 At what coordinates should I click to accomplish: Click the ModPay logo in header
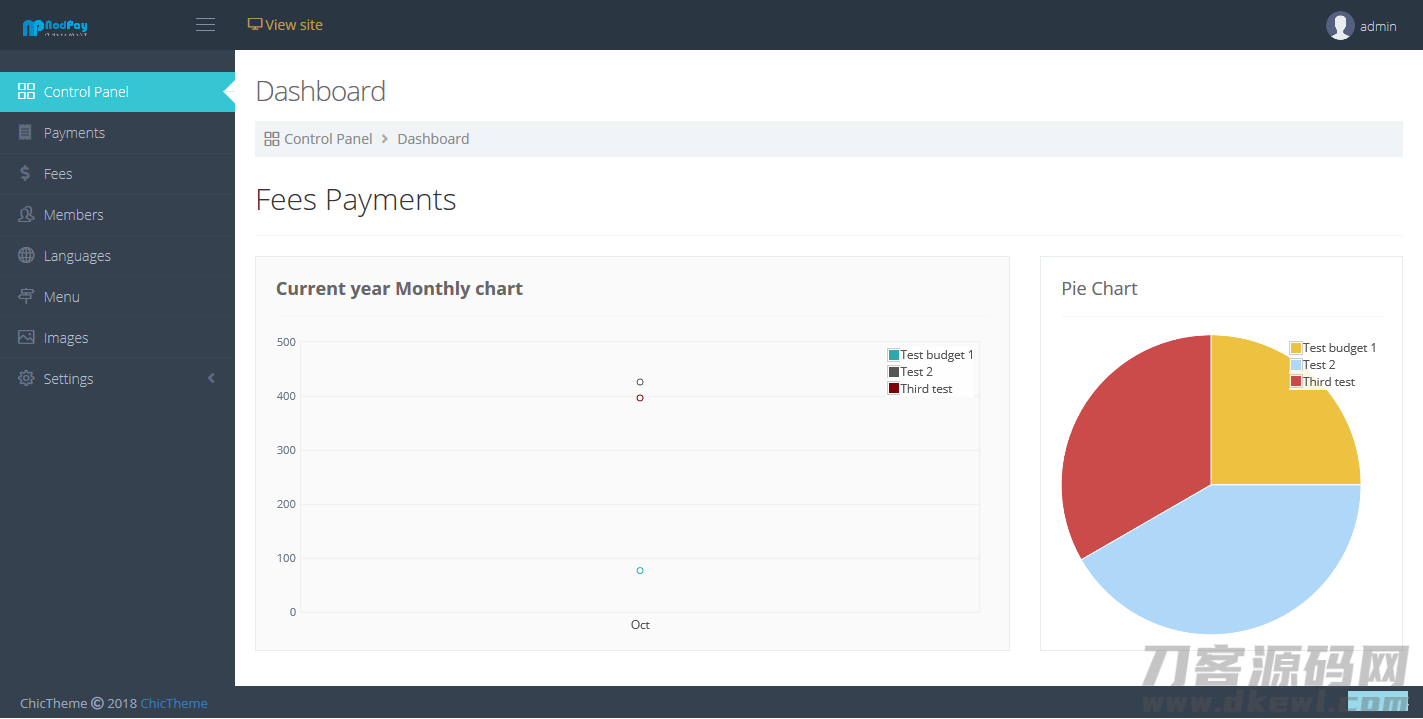click(55, 27)
